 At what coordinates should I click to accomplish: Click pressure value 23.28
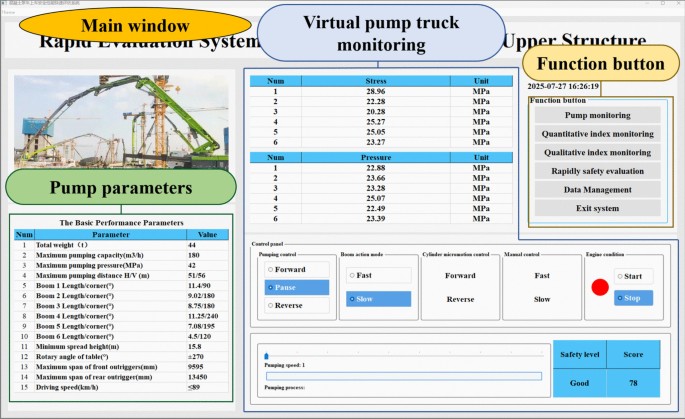[x=376, y=188]
